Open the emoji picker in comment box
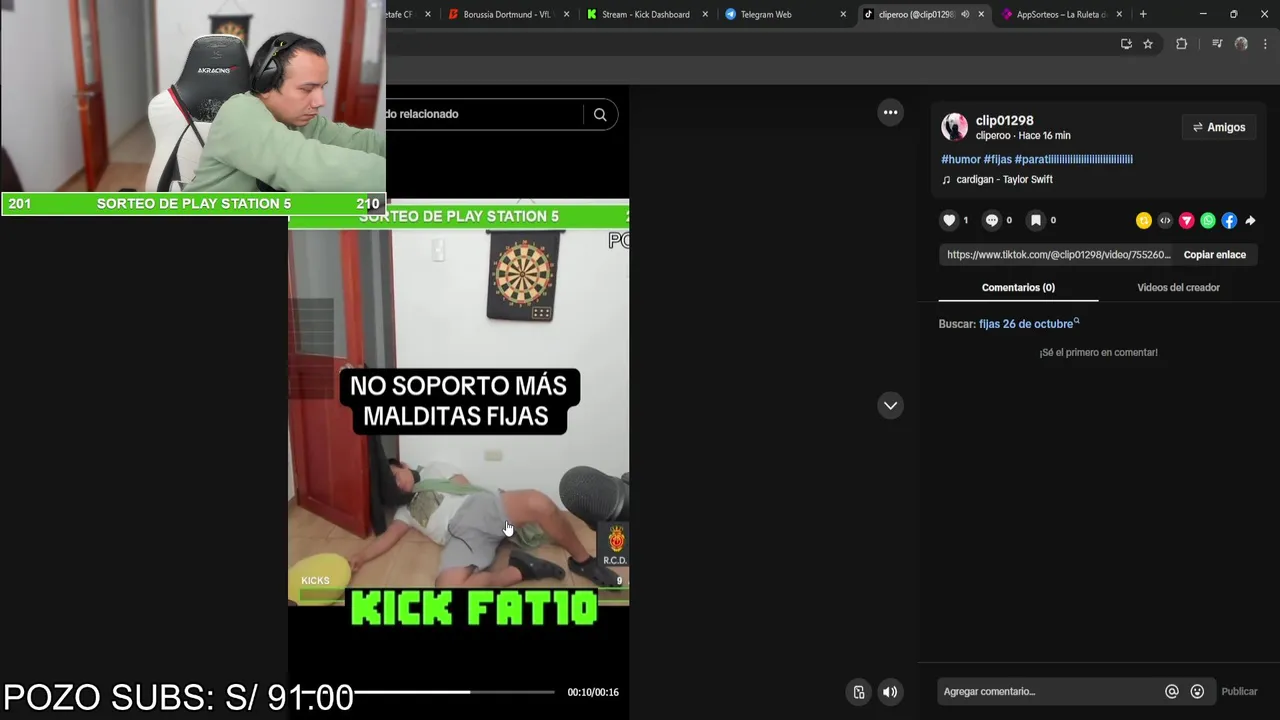1280x720 pixels. tap(1197, 691)
